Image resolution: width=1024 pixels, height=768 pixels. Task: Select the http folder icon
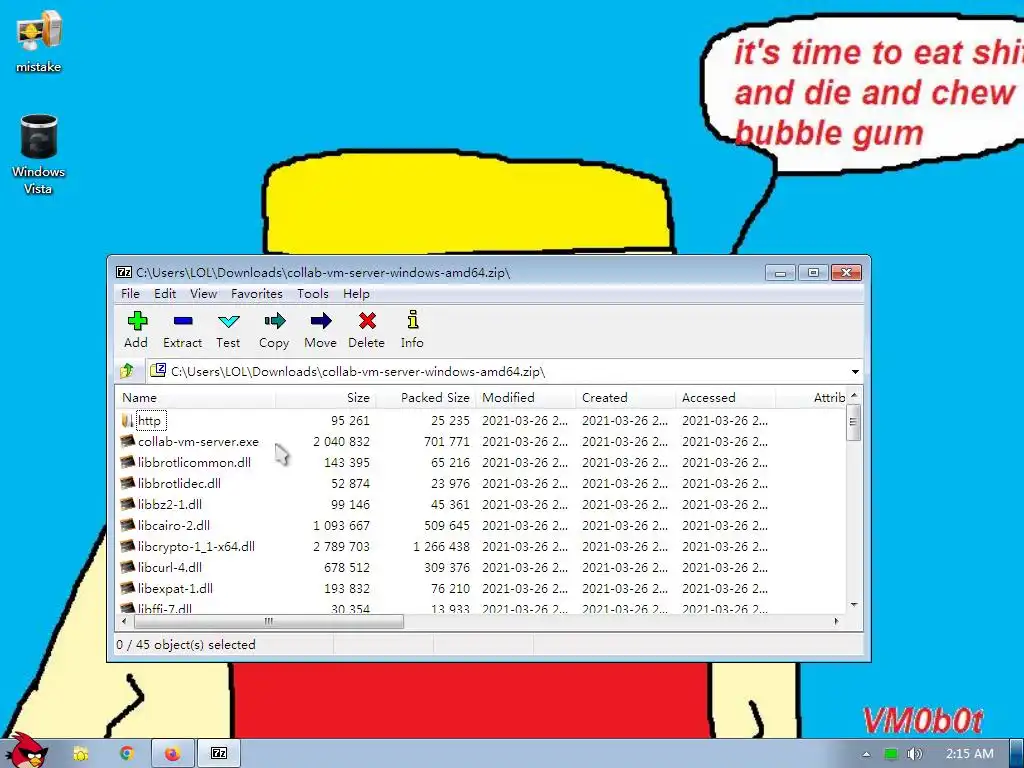(127, 421)
